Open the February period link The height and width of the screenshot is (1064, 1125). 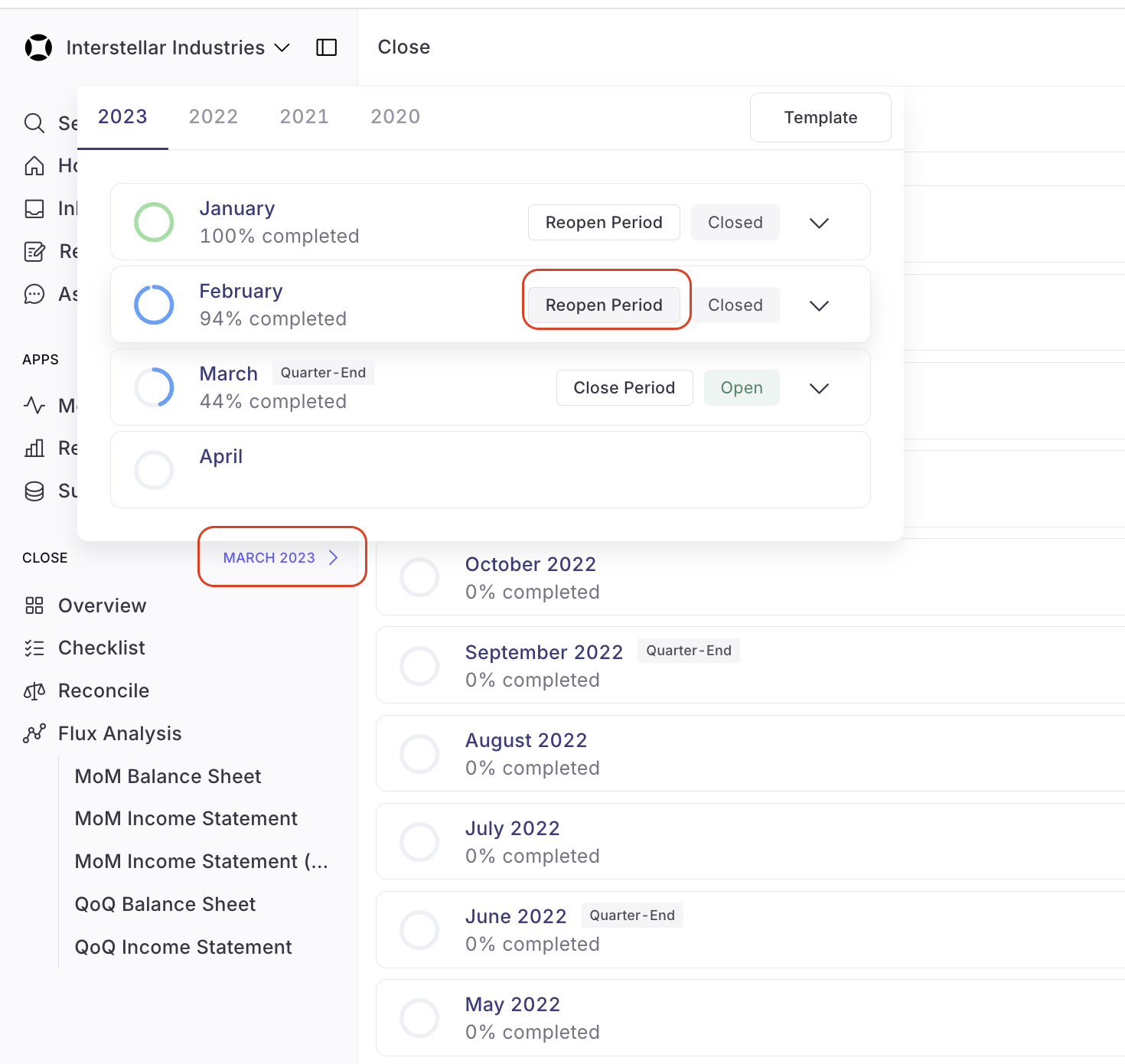coord(241,291)
